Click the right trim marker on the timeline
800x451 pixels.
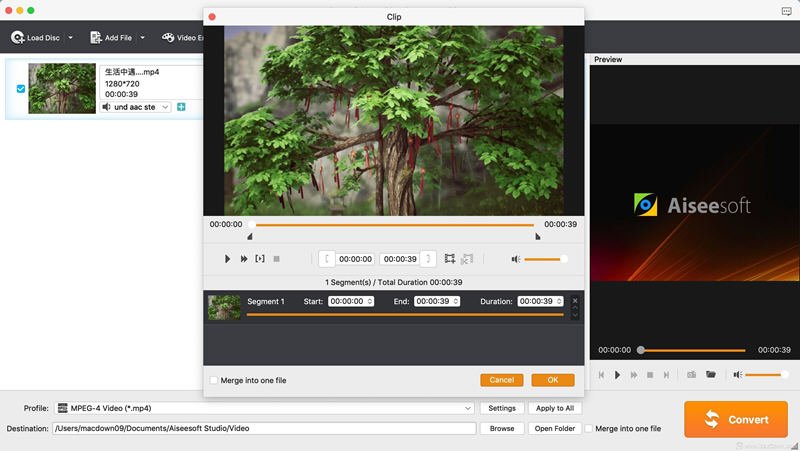click(x=537, y=237)
